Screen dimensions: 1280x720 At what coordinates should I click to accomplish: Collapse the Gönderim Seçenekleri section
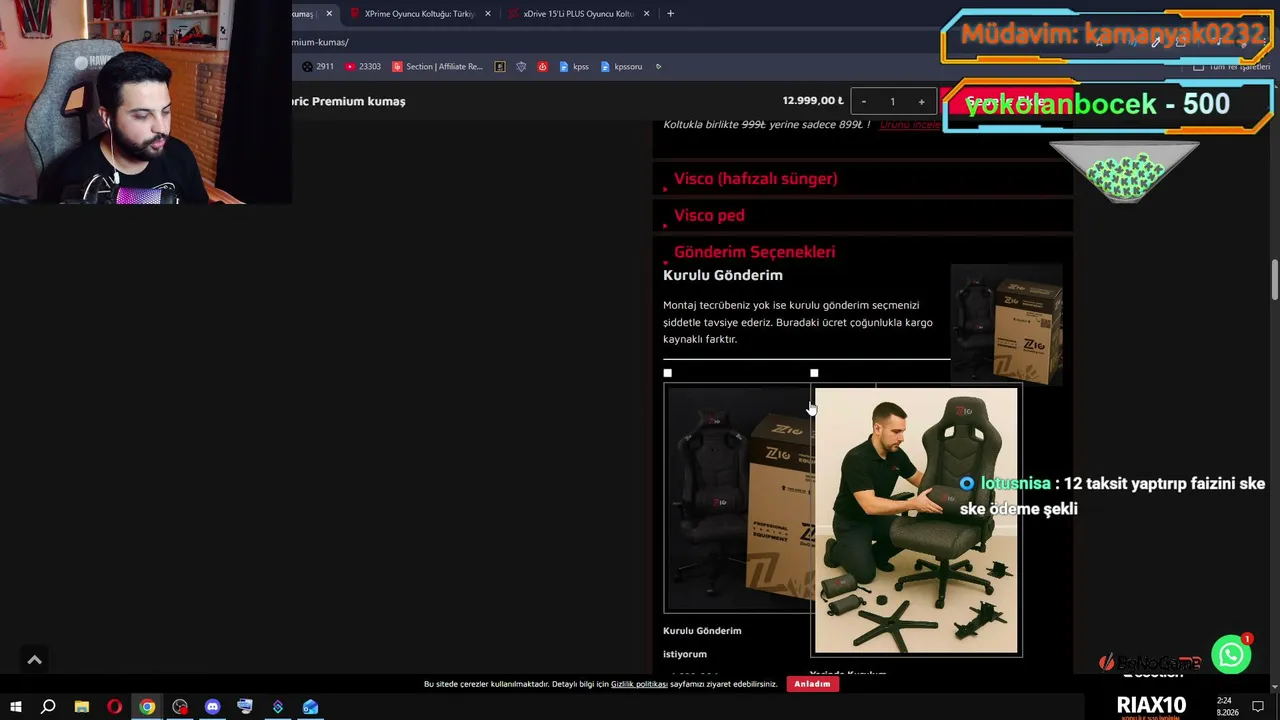[754, 252]
